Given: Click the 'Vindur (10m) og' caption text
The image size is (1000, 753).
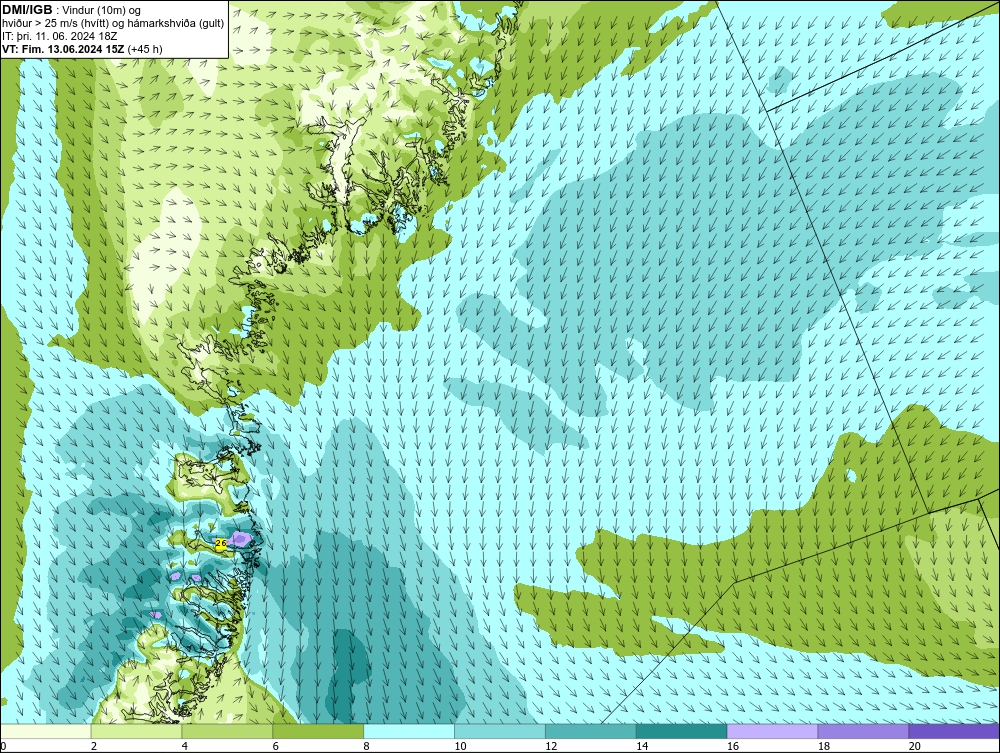Looking at the screenshot, I should 103,10.
